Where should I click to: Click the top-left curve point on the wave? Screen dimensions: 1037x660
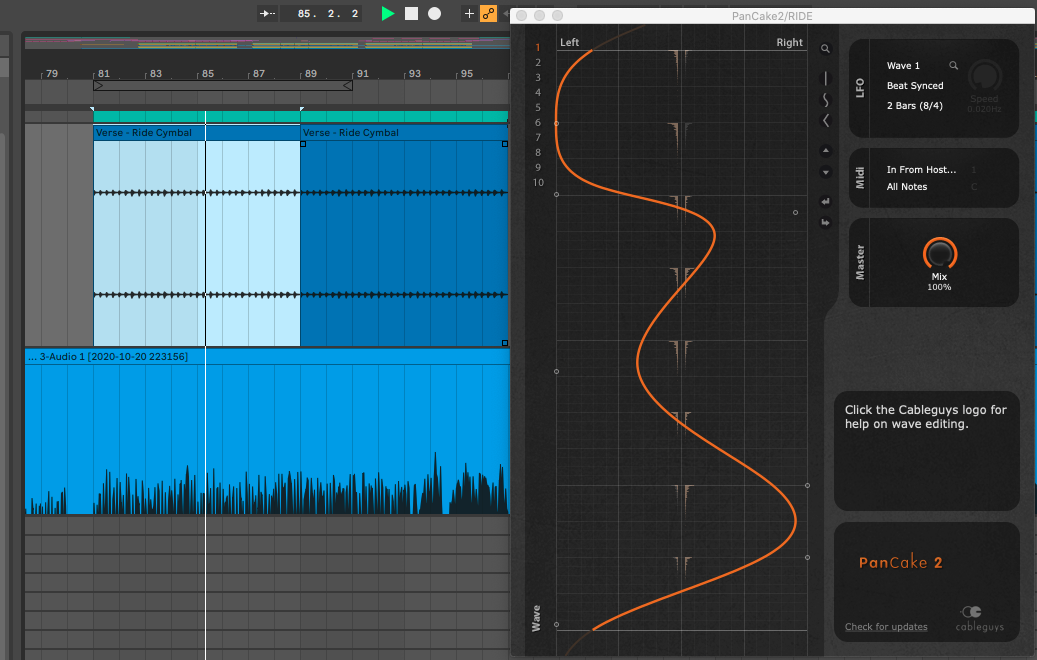(x=556, y=123)
